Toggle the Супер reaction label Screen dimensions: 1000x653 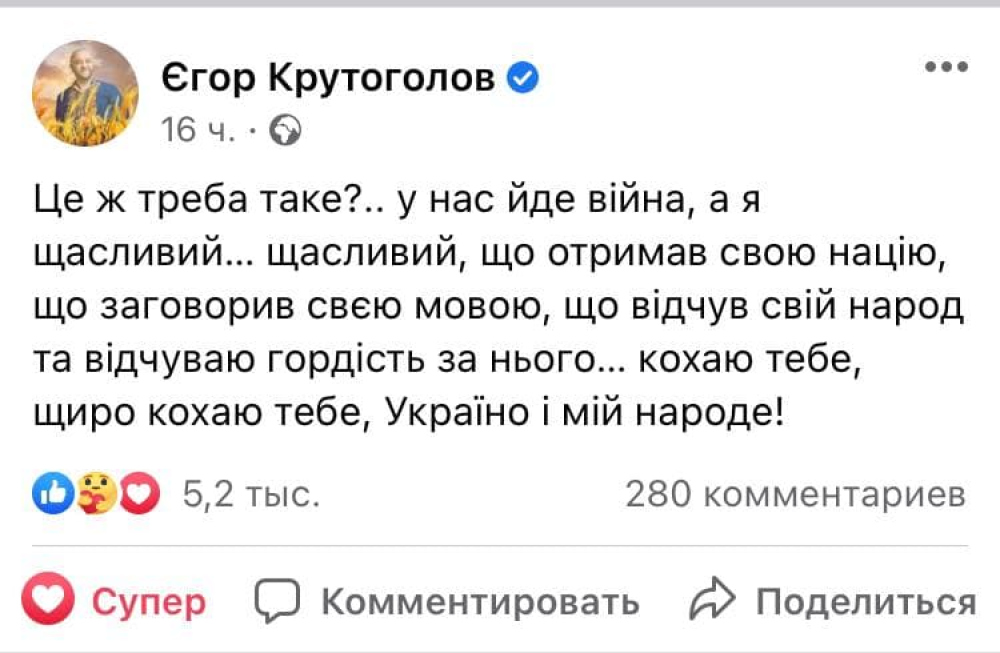click(x=149, y=602)
